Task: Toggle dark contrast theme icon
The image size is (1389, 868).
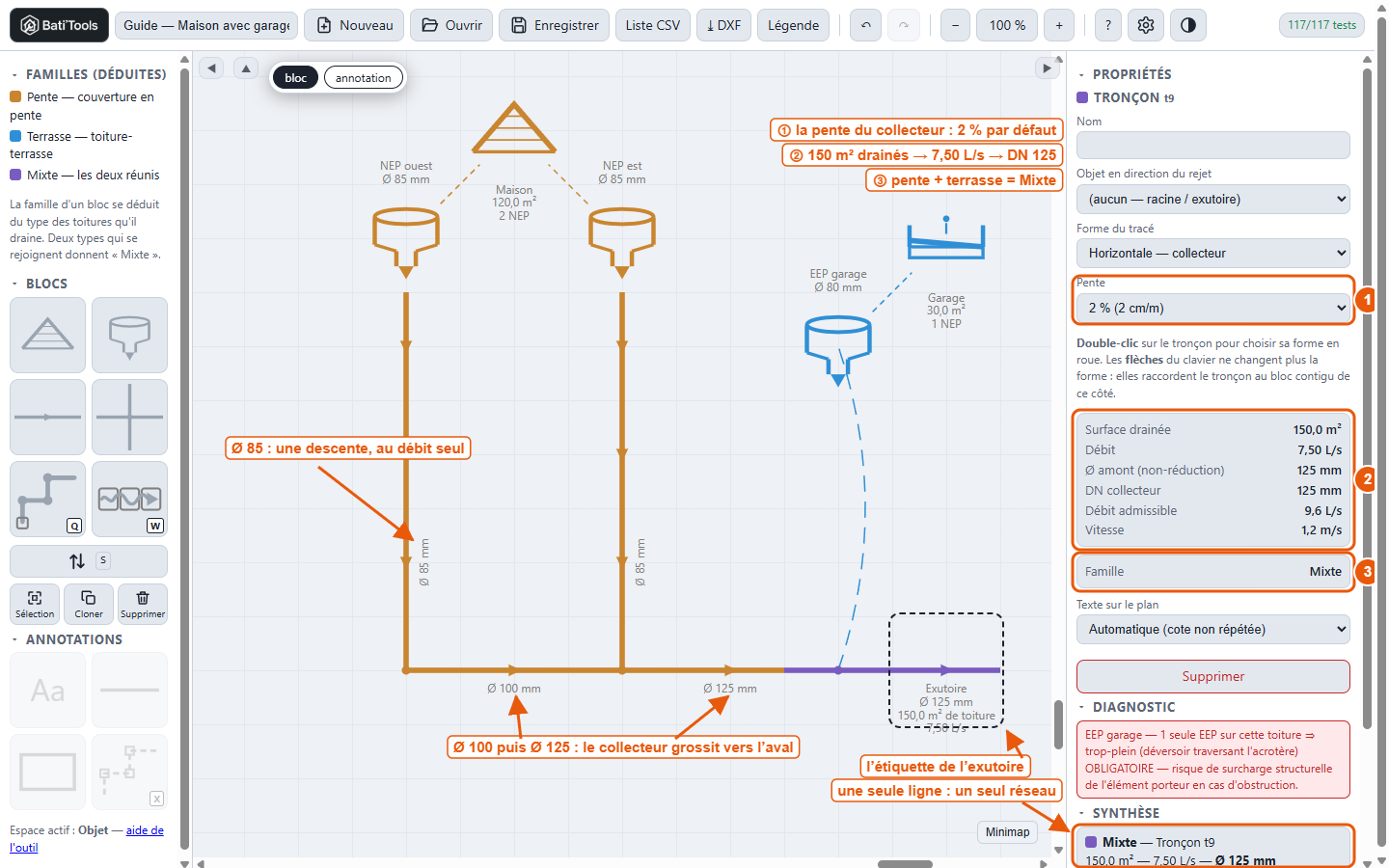Action: 1188,25
